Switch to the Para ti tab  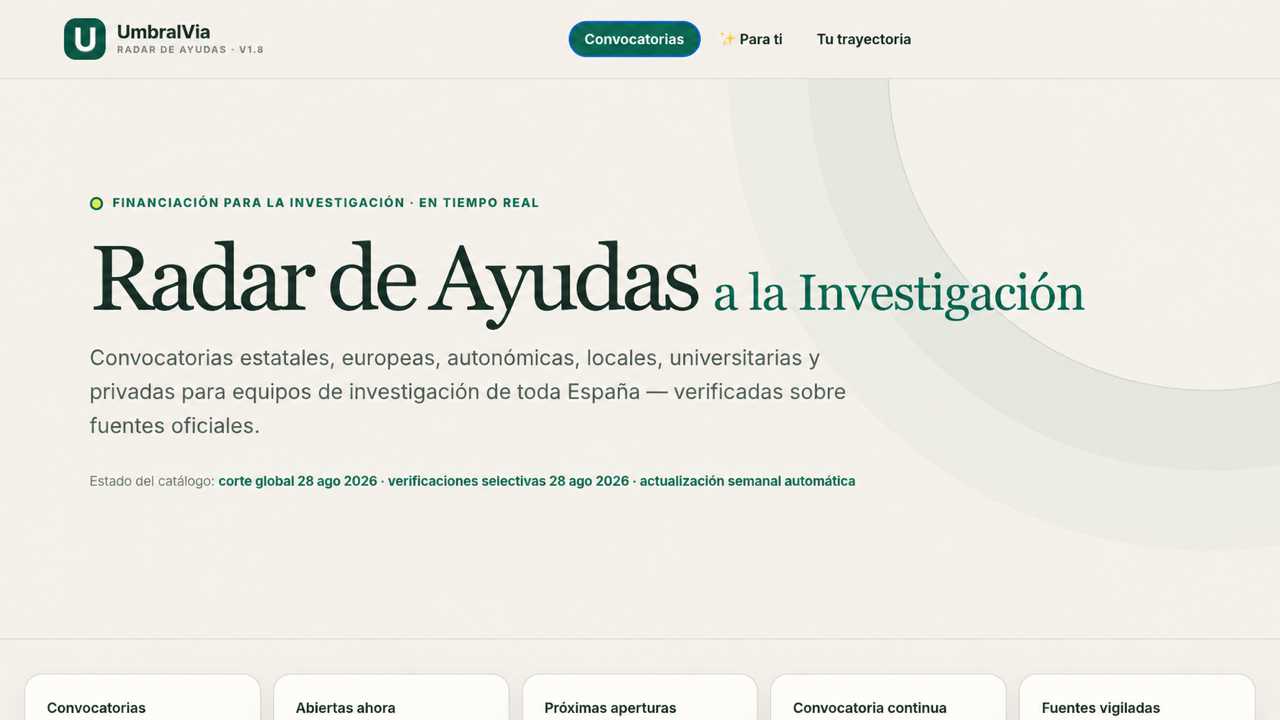tap(751, 39)
